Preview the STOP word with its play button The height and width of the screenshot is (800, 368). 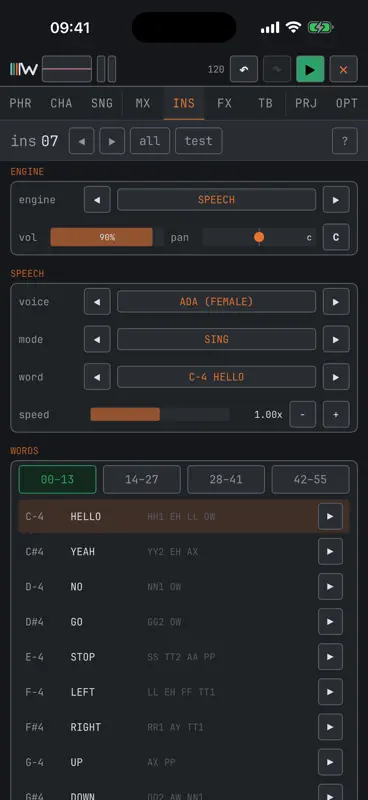(x=330, y=657)
